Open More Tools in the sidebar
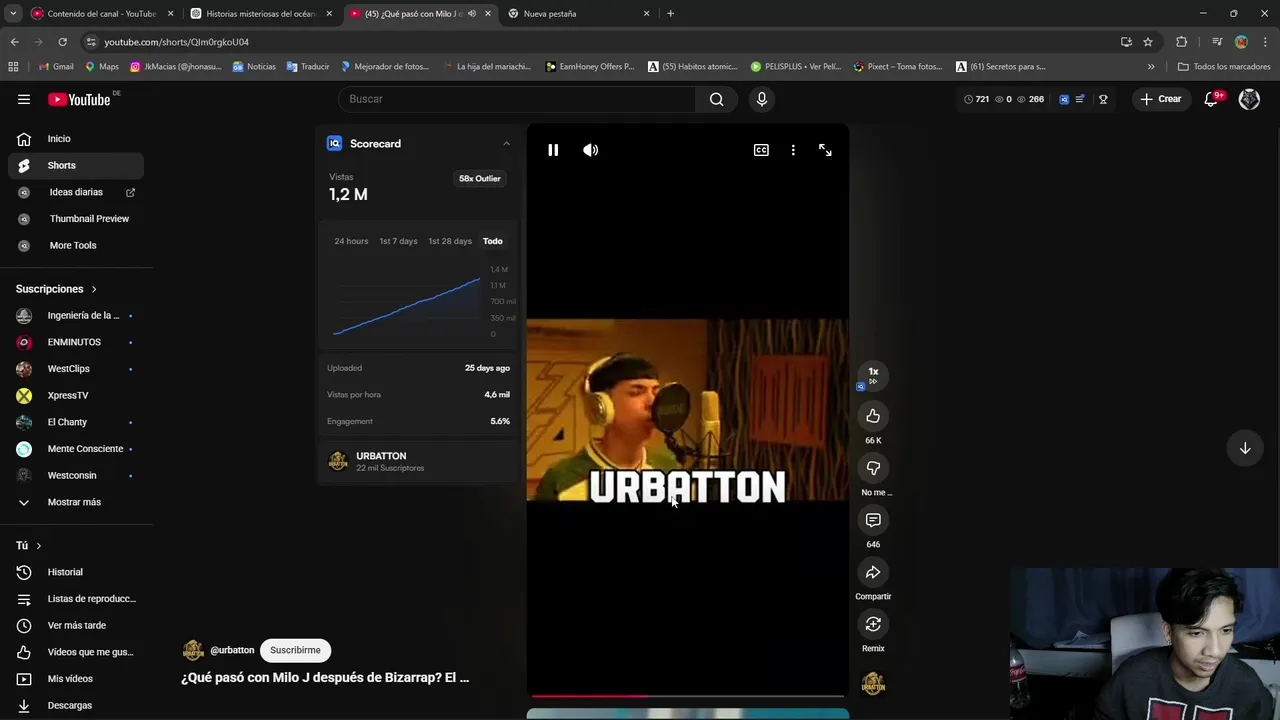 point(76,245)
